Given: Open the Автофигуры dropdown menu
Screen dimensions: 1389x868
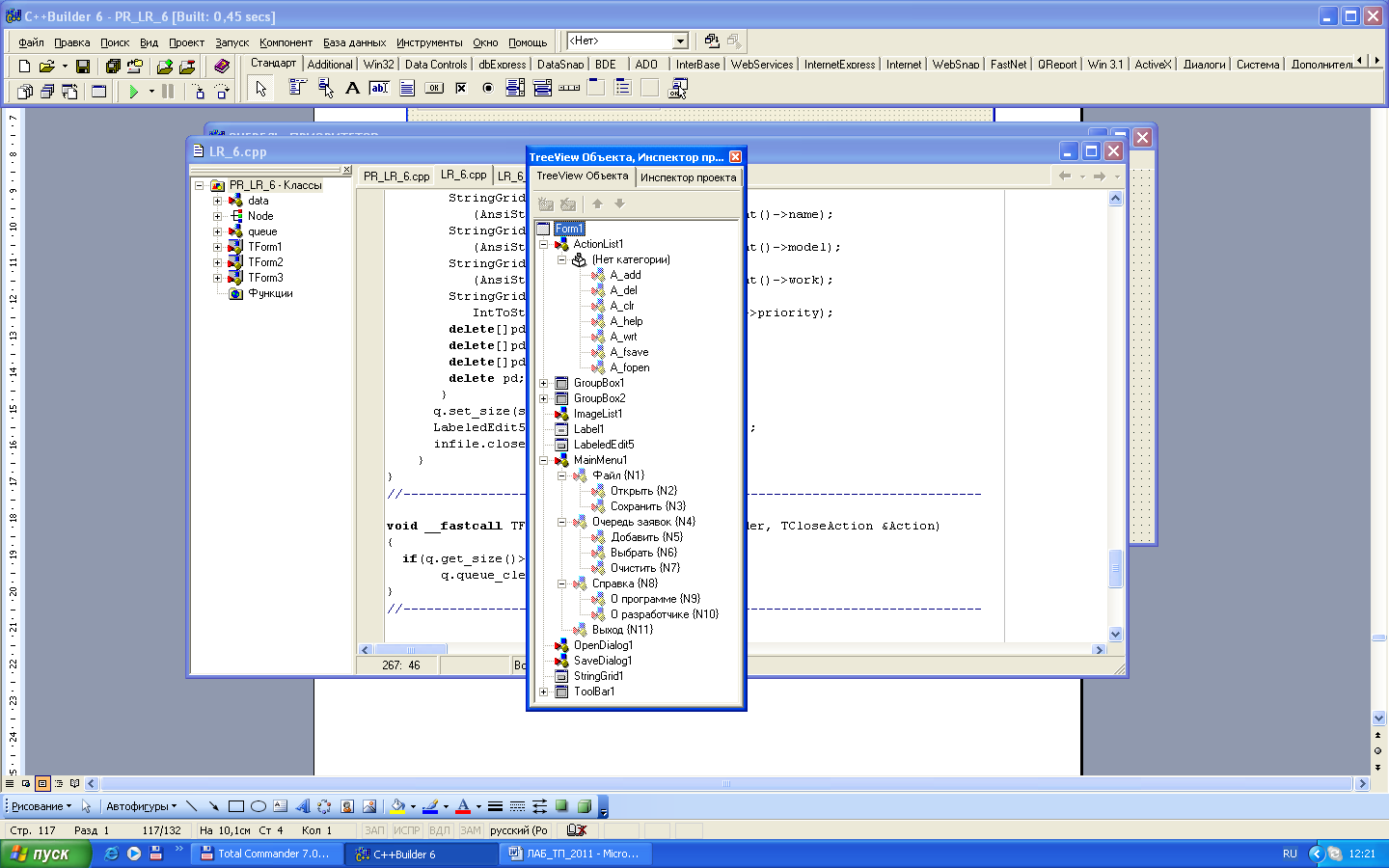Looking at the screenshot, I should pos(141,806).
